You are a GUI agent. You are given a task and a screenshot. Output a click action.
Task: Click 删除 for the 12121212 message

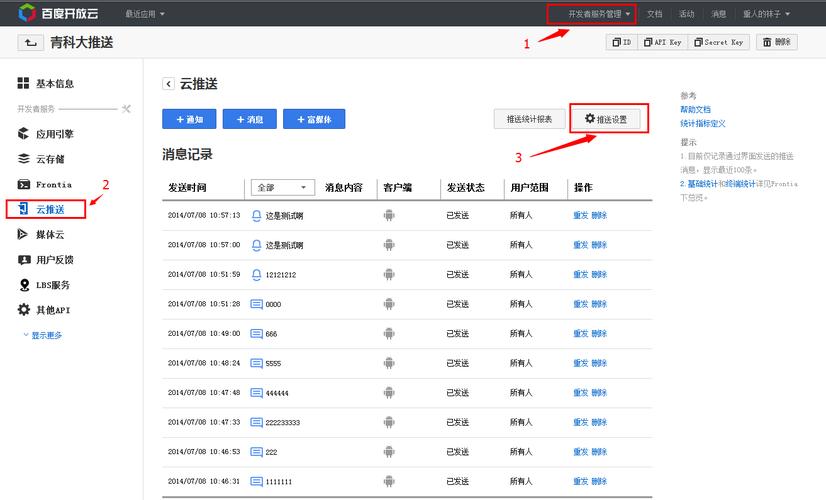click(599, 274)
